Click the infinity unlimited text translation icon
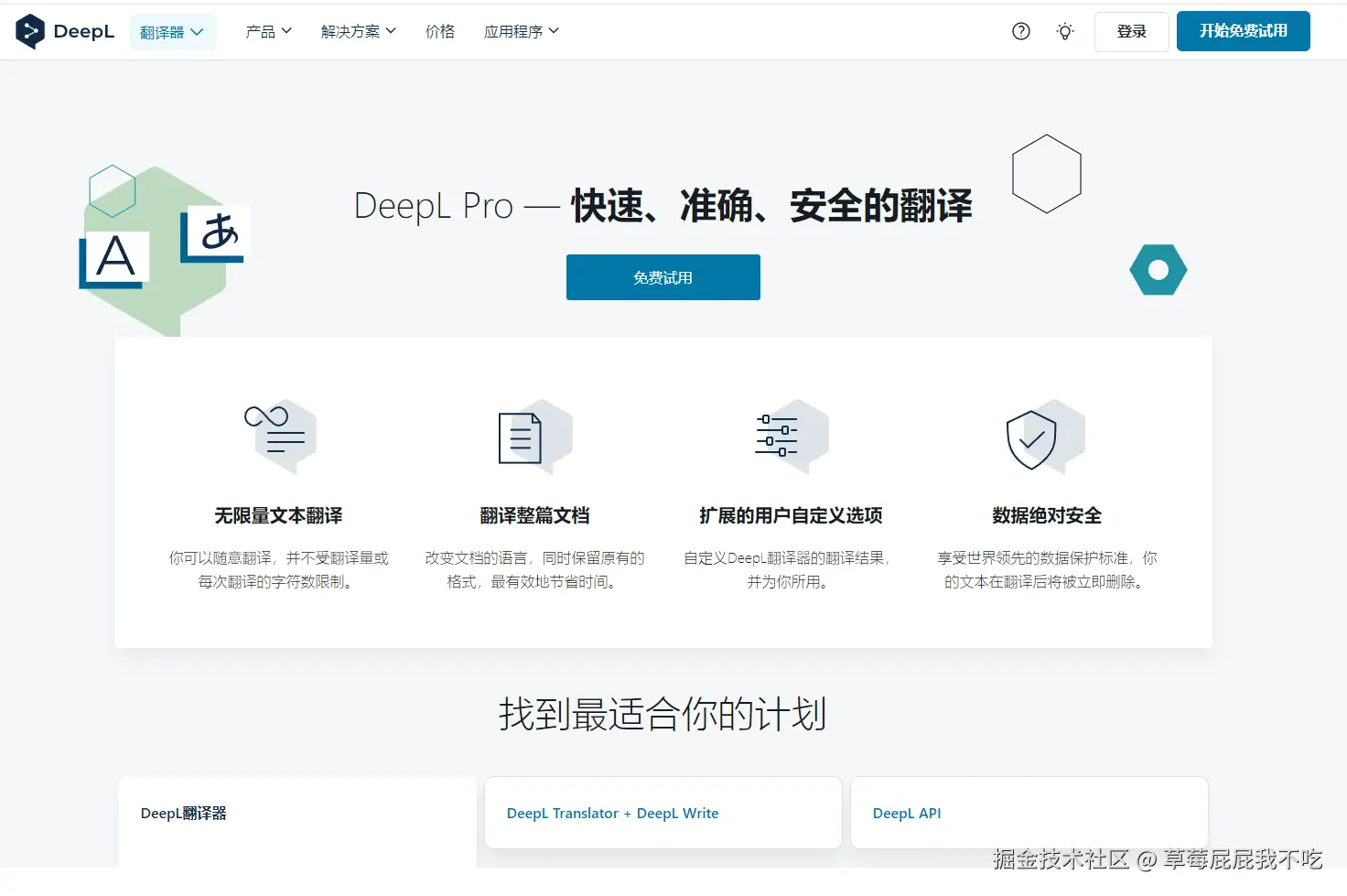 [x=280, y=436]
